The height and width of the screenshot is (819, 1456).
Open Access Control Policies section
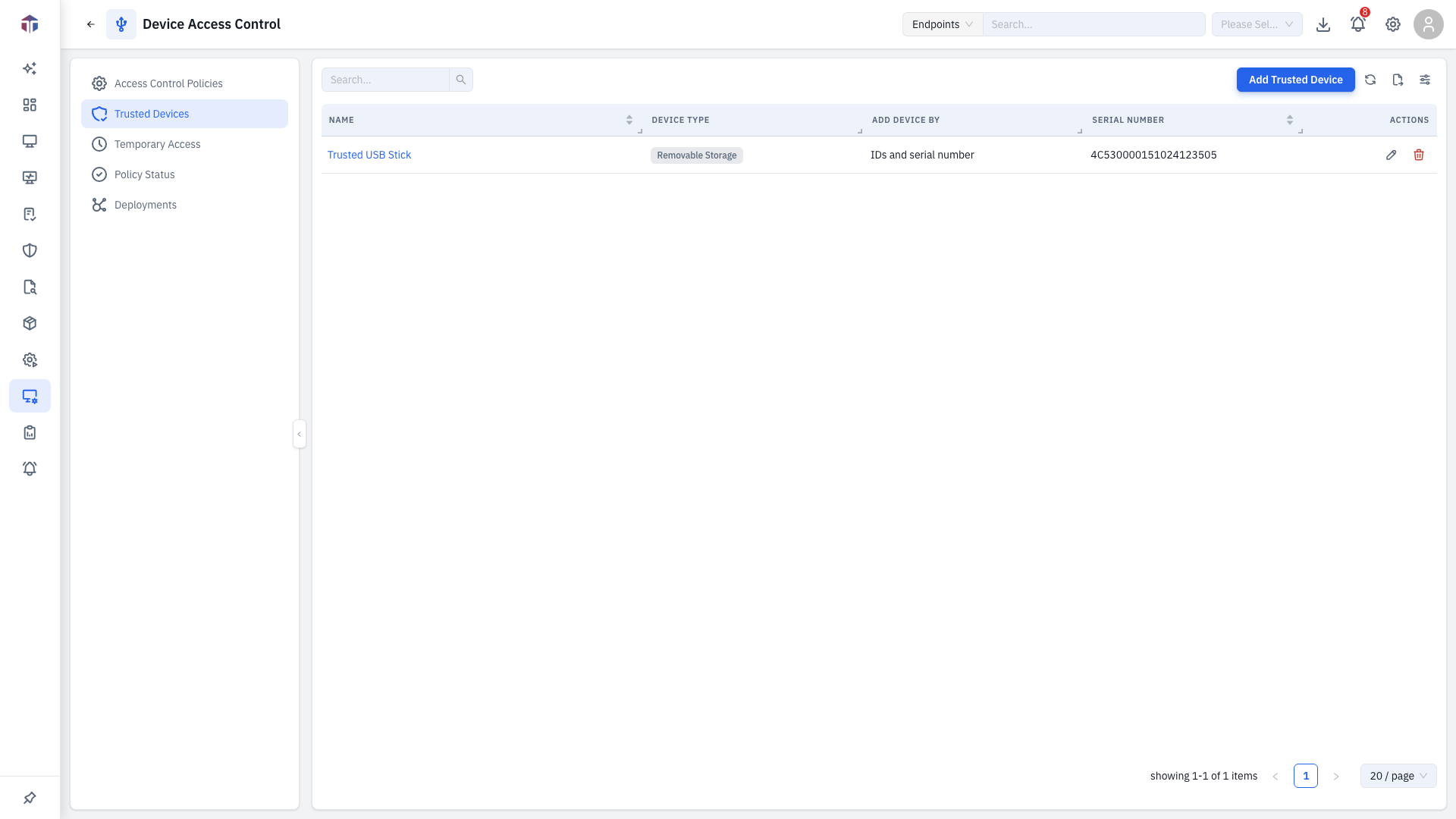pos(184,83)
